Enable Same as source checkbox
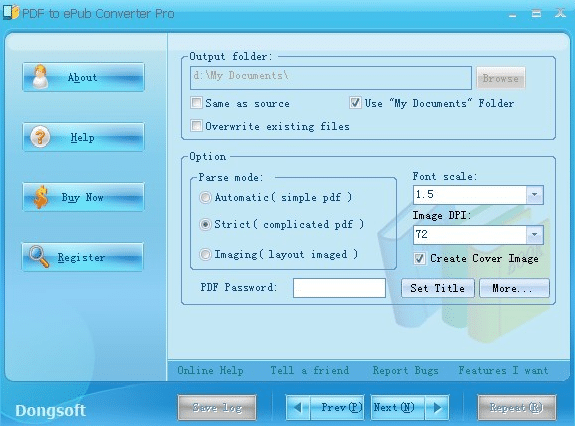Viewport: 575px width, 426px height. coord(196,103)
